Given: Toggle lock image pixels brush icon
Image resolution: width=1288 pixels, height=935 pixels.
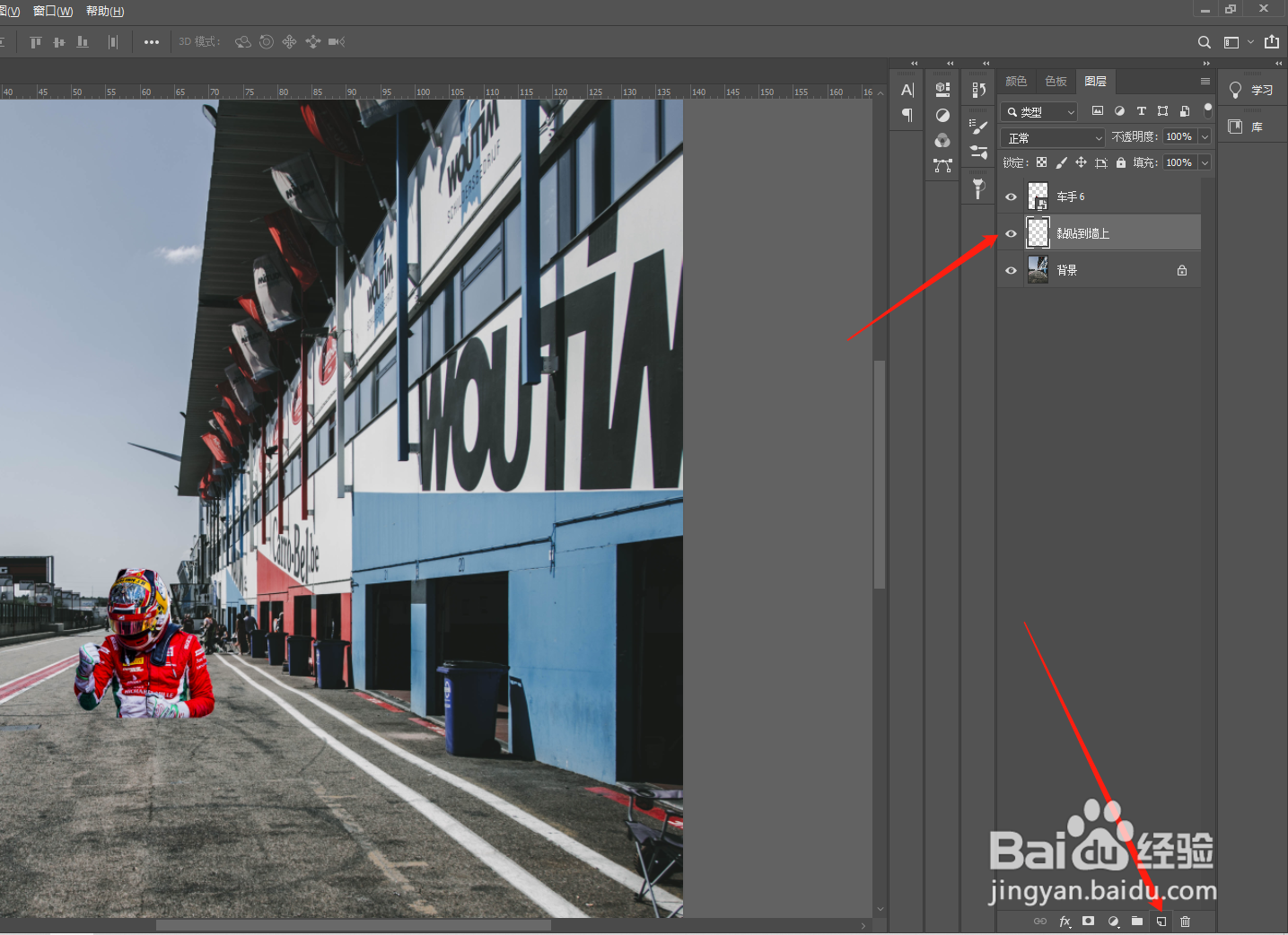Looking at the screenshot, I should [x=1061, y=162].
